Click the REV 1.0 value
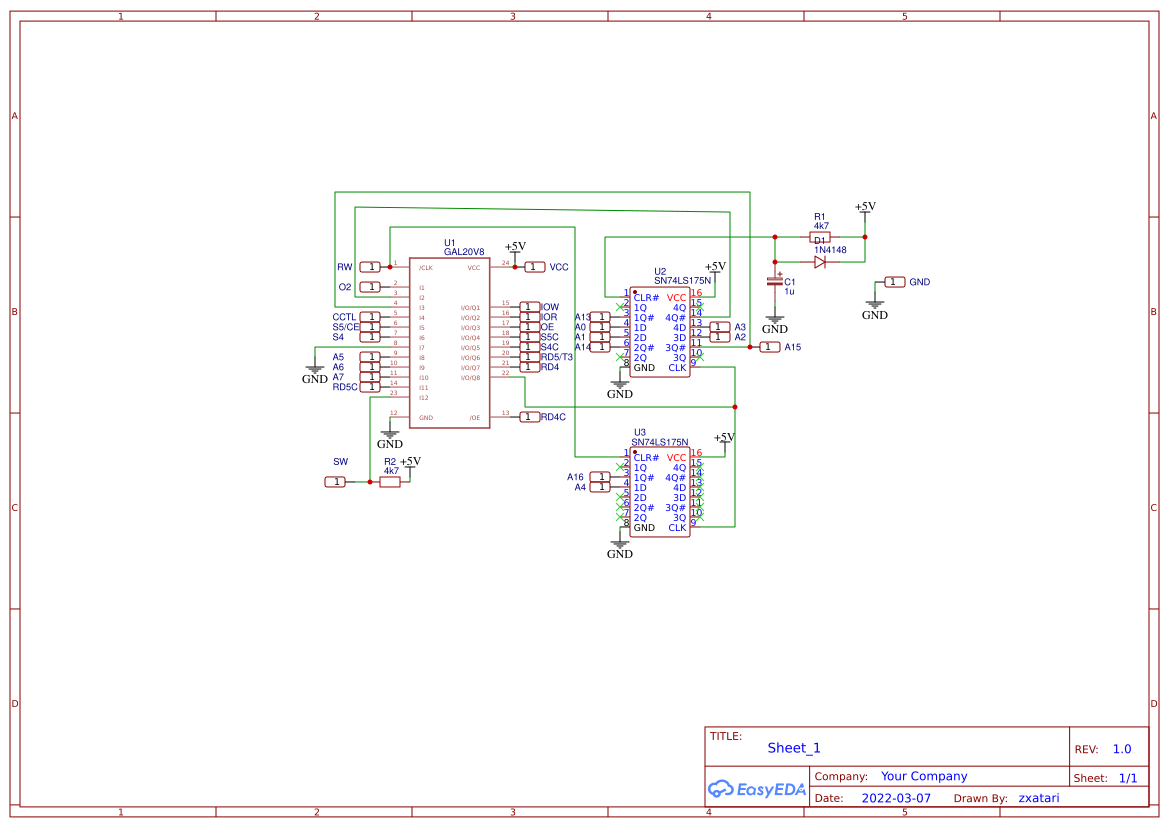1169x827 pixels. pos(1121,748)
